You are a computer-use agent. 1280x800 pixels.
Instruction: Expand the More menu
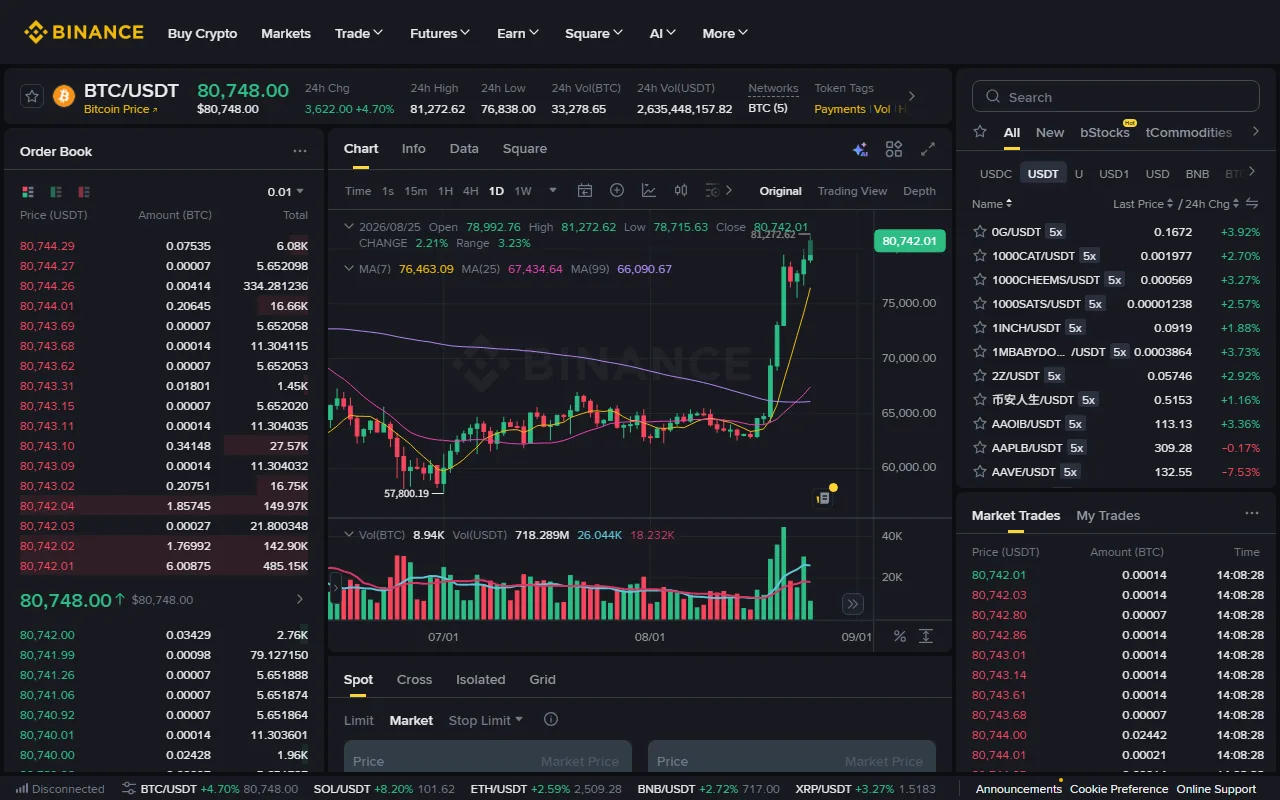pos(726,33)
